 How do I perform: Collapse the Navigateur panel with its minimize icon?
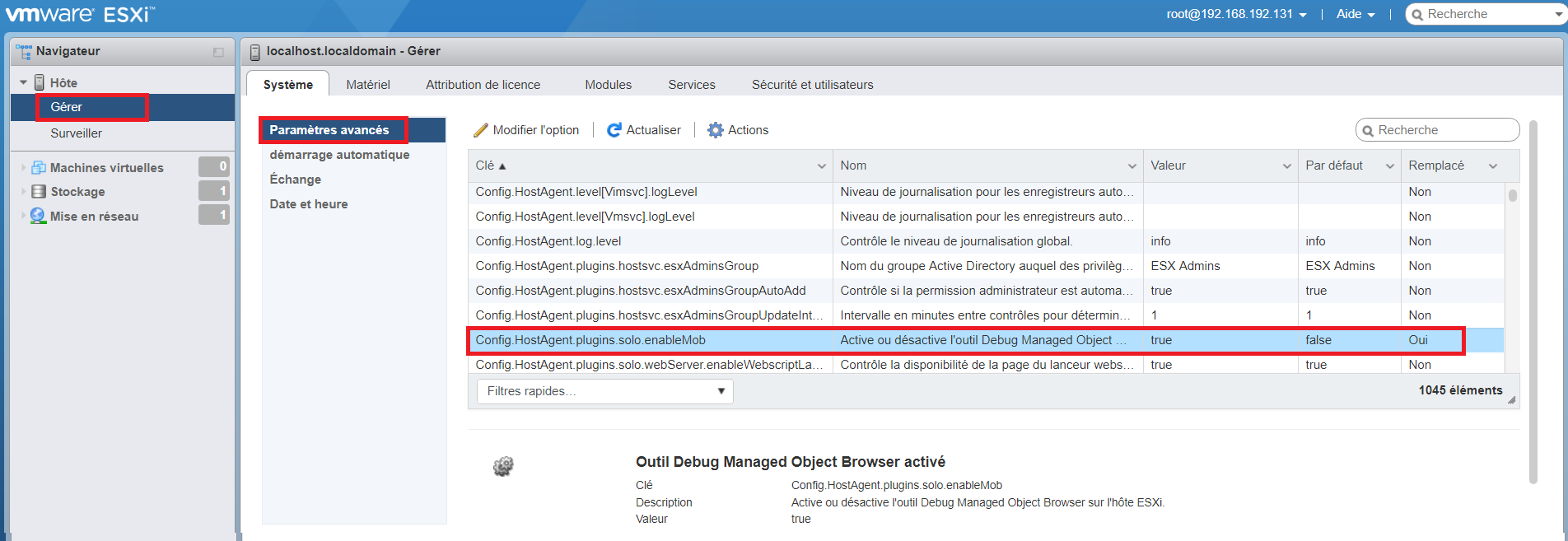click(x=218, y=52)
